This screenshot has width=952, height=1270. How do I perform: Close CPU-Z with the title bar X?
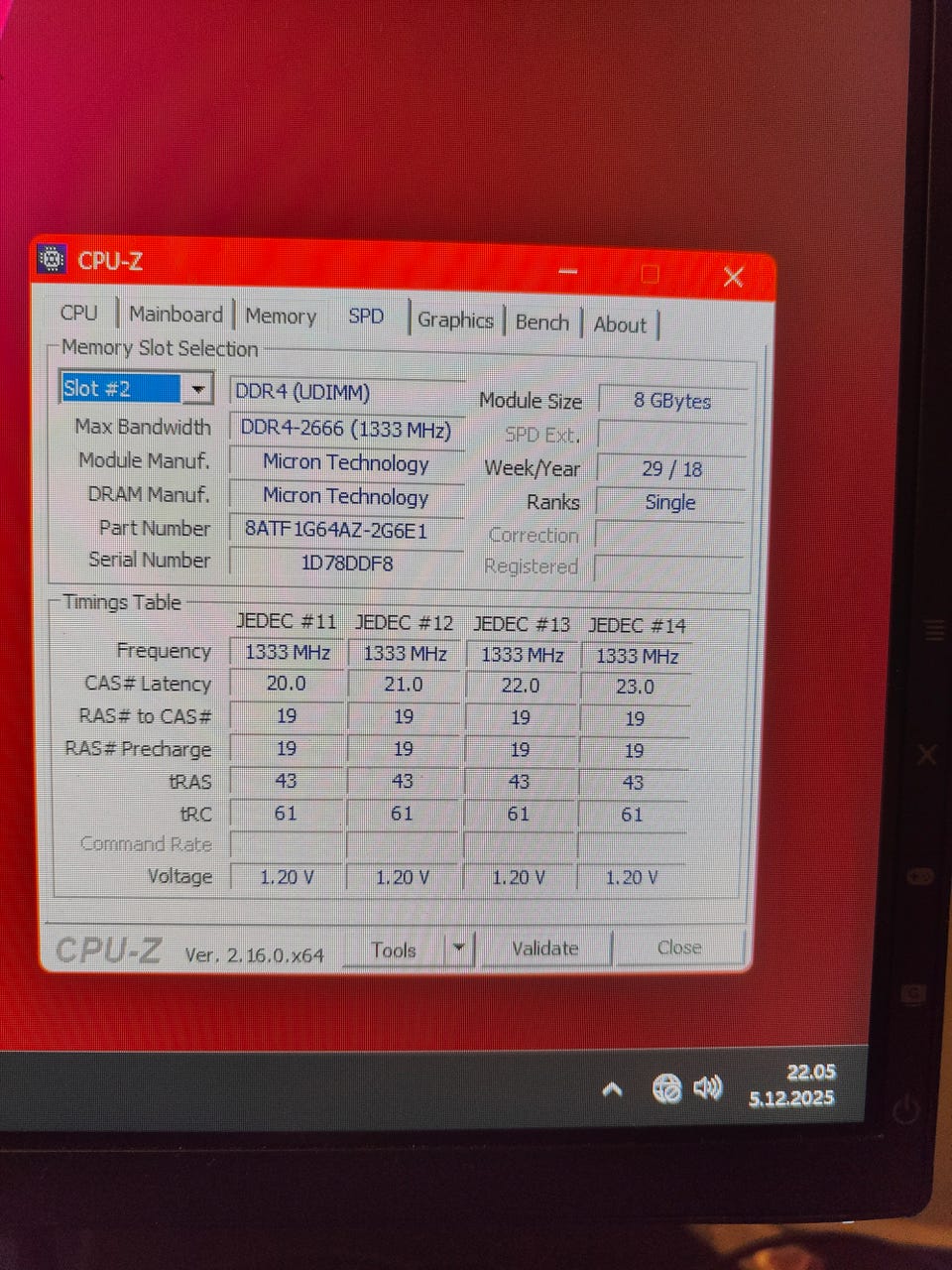point(733,277)
